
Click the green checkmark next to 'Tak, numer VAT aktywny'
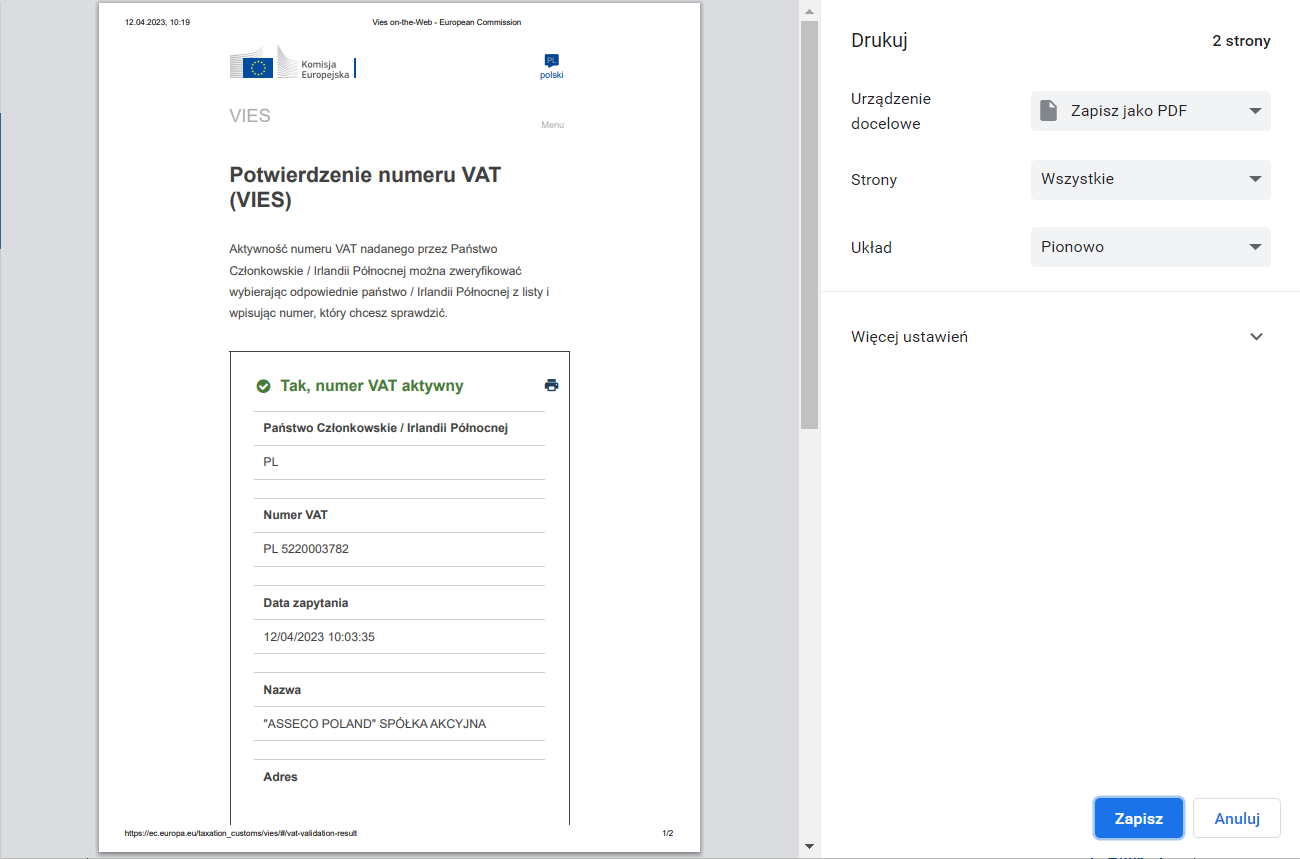(x=263, y=384)
